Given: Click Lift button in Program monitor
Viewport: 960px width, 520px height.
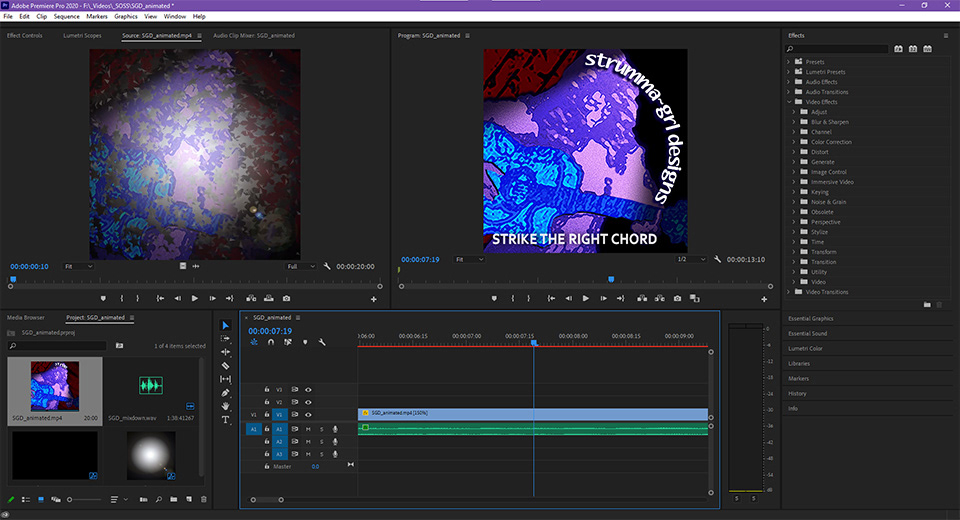Looking at the screenshot, I should pyautogui.click(x=642, y=298).
